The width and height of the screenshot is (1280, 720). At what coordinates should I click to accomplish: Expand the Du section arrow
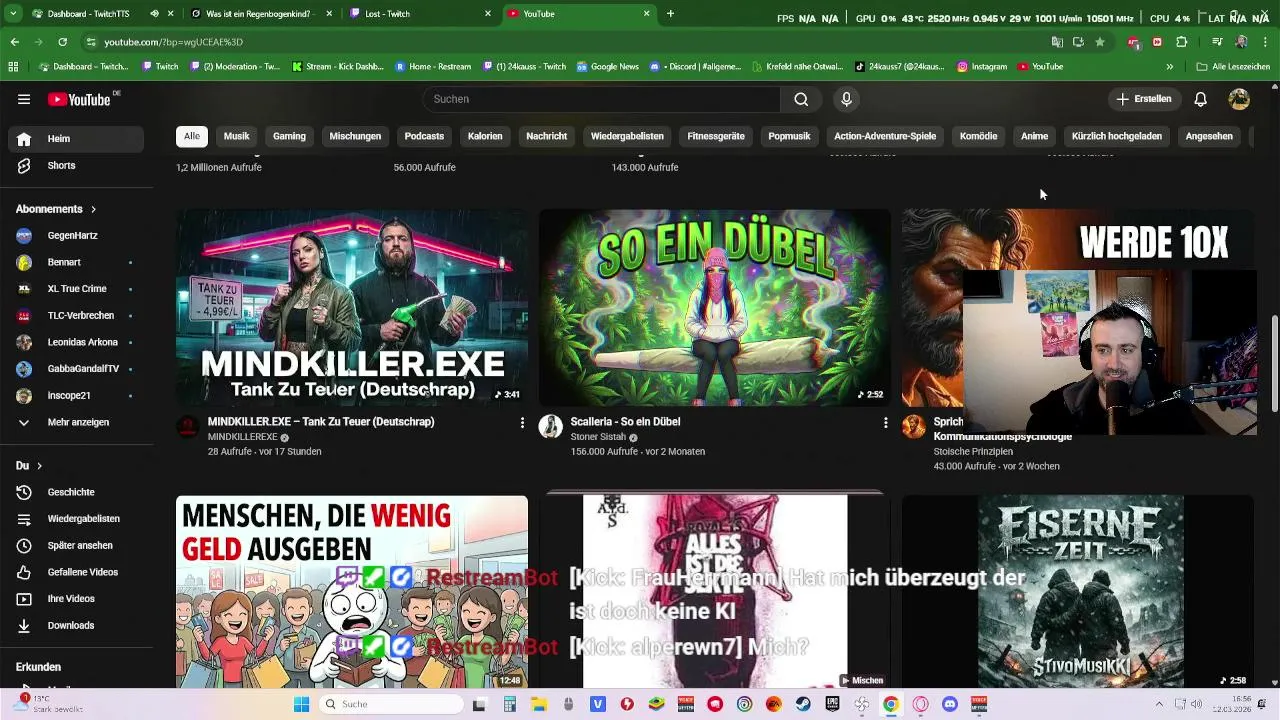[x=39, y=466]
